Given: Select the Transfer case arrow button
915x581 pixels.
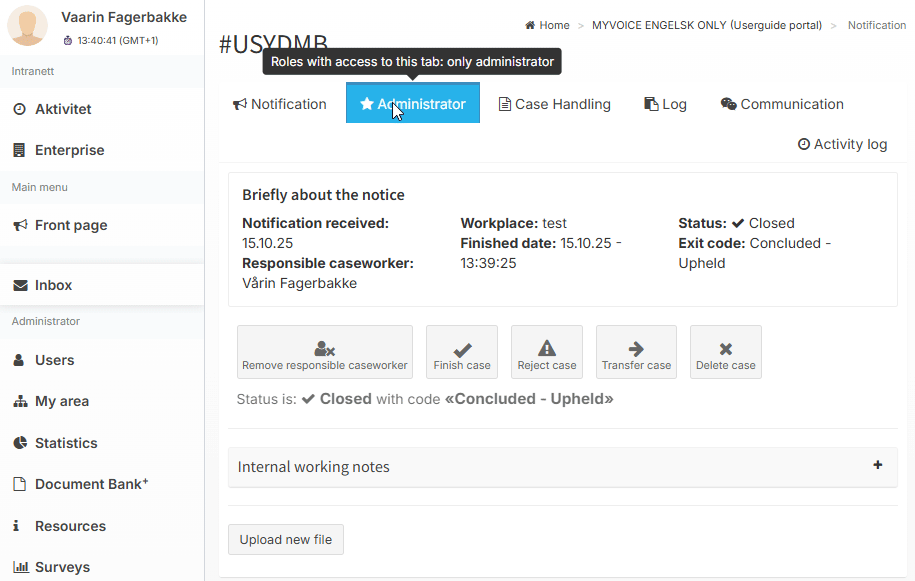Looking at the screenshot, I should (636, 352).
